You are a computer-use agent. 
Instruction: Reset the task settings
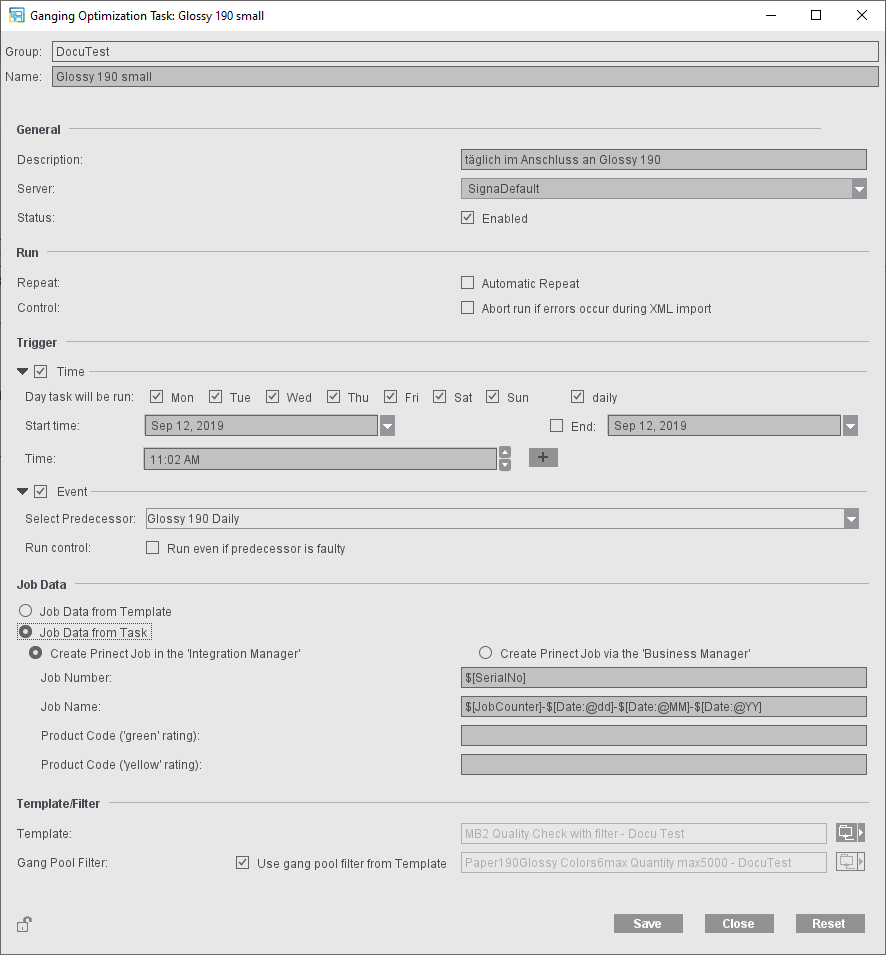830,923
